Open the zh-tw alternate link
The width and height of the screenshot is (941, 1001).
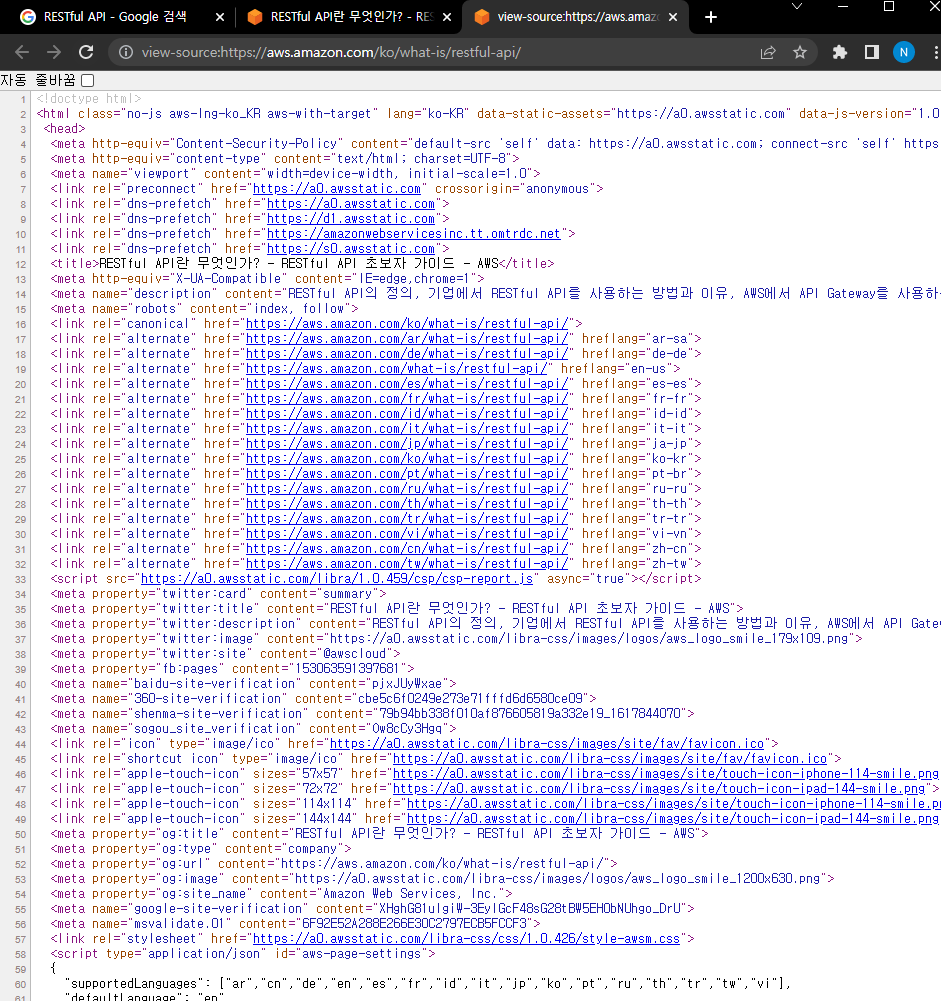pos(407,564)
